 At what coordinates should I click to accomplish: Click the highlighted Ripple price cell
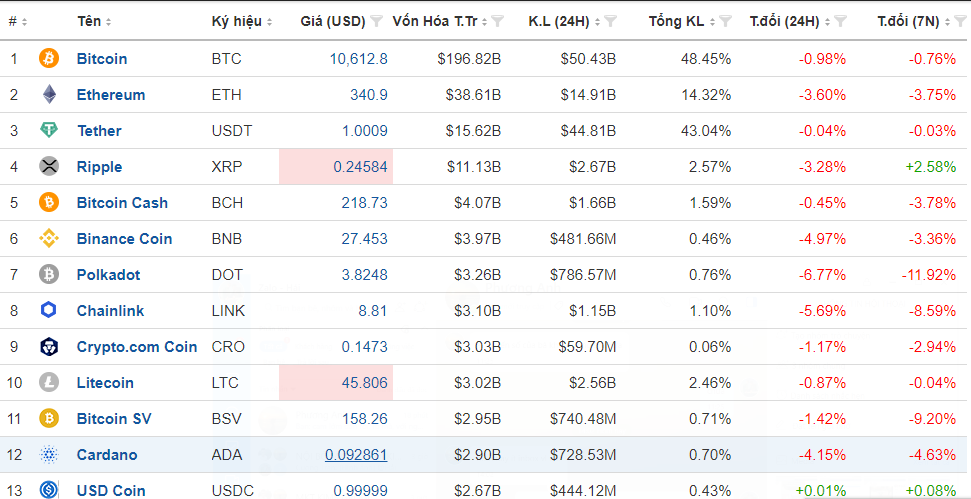[x=336, y=167]
